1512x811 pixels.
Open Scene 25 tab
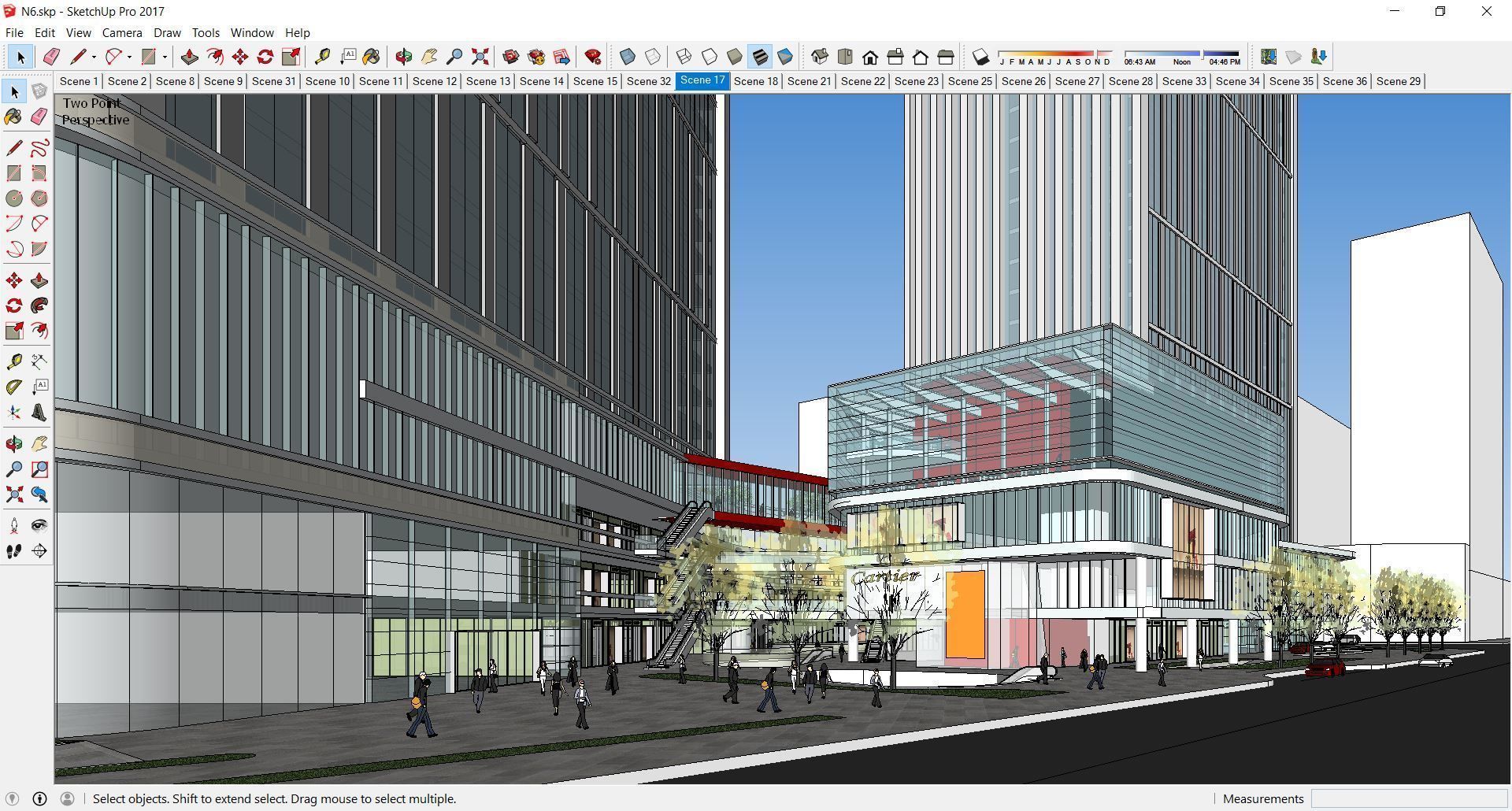[x=970, y=81]
